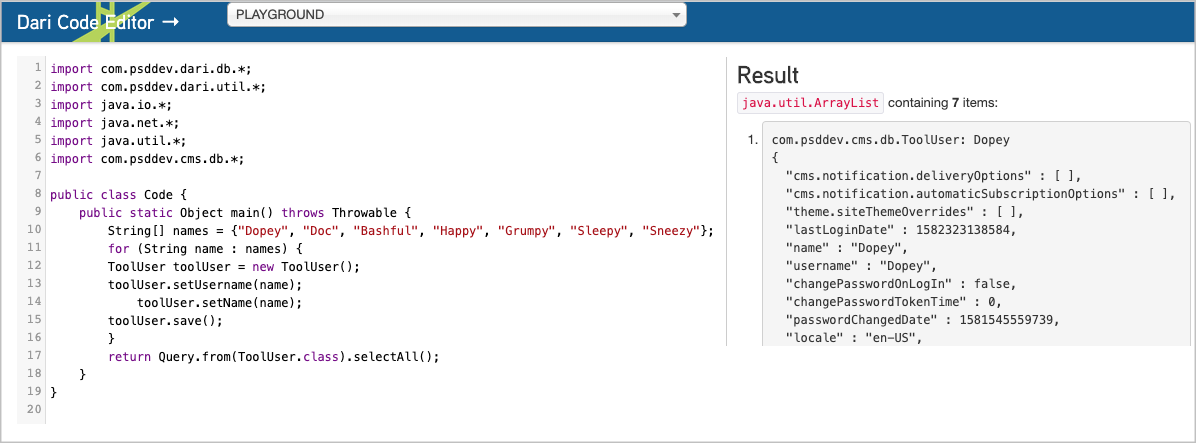Click the dropdown arrow beside PLAYGROUND
1196x443 pixels.
pos(675,15)
